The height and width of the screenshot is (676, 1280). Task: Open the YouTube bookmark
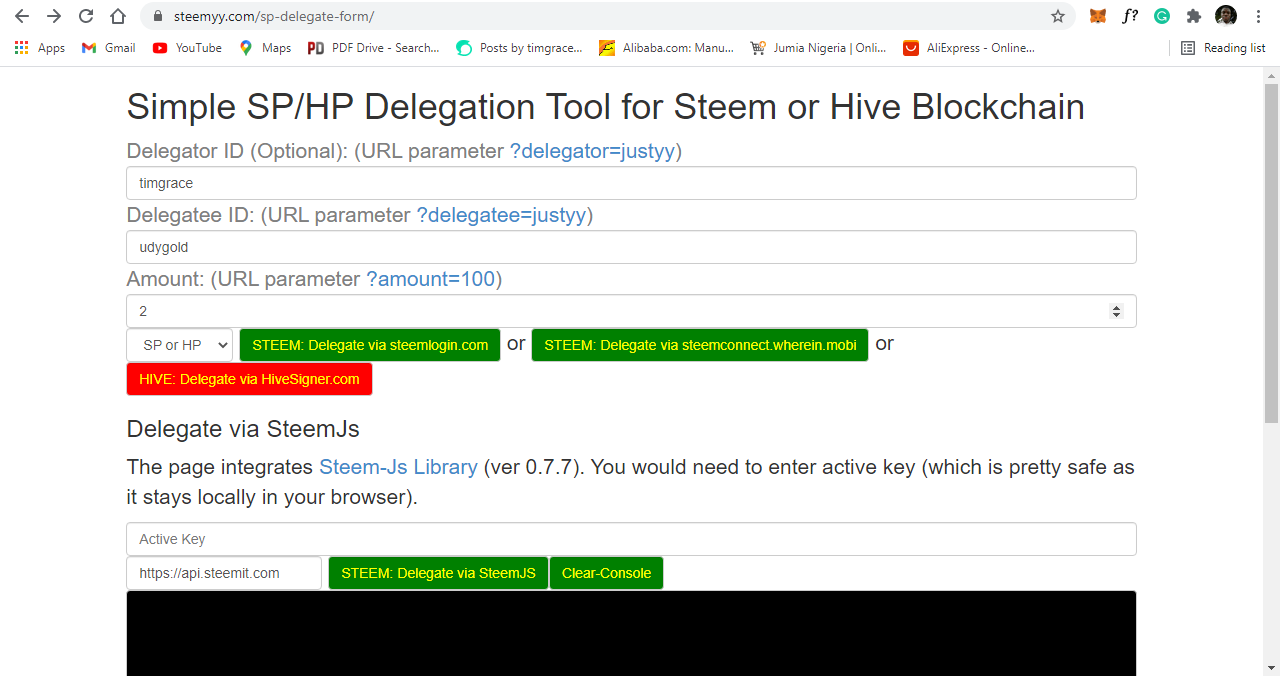pos(187,48)
